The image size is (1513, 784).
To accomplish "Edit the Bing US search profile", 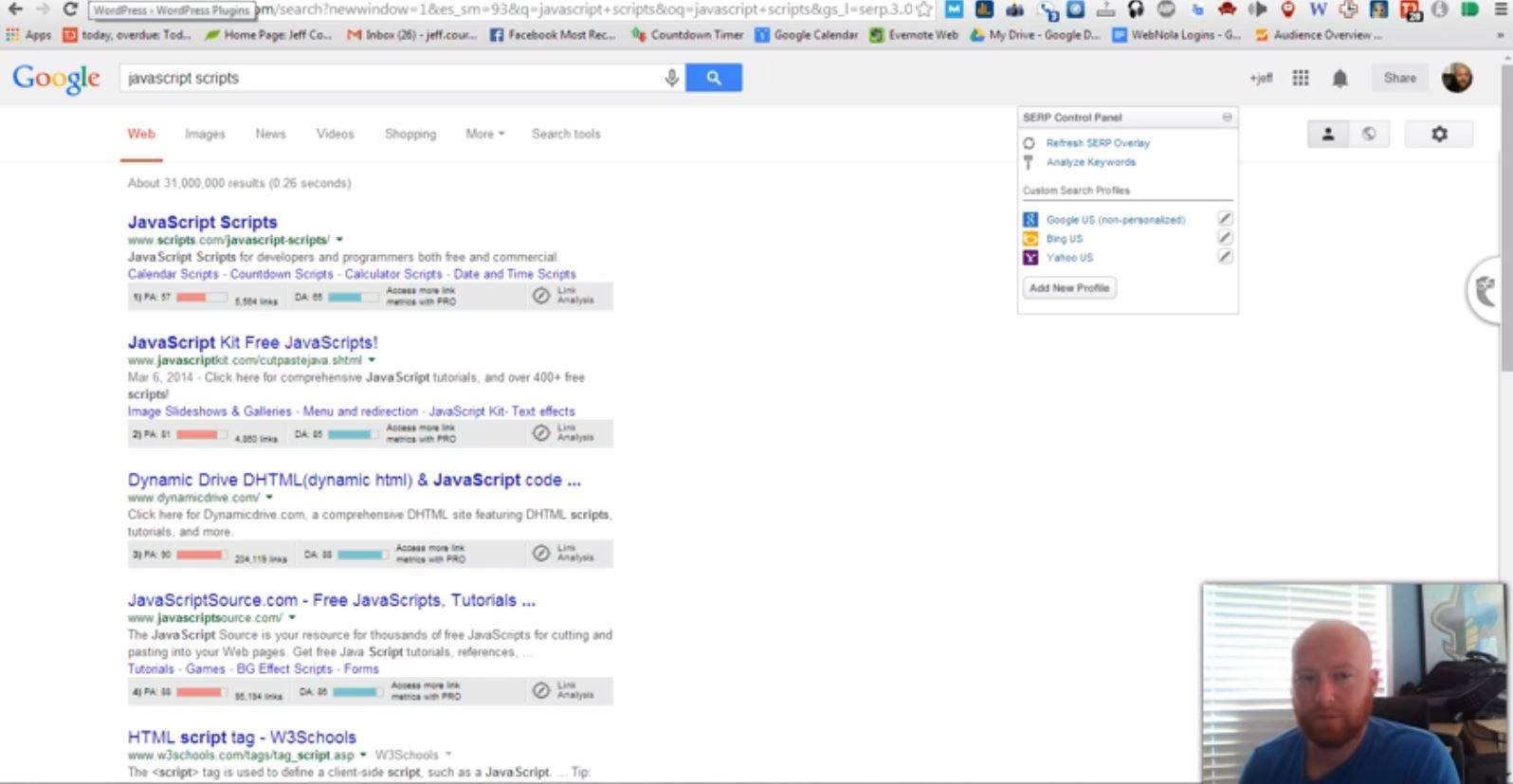I will [x=1225, y=238].
